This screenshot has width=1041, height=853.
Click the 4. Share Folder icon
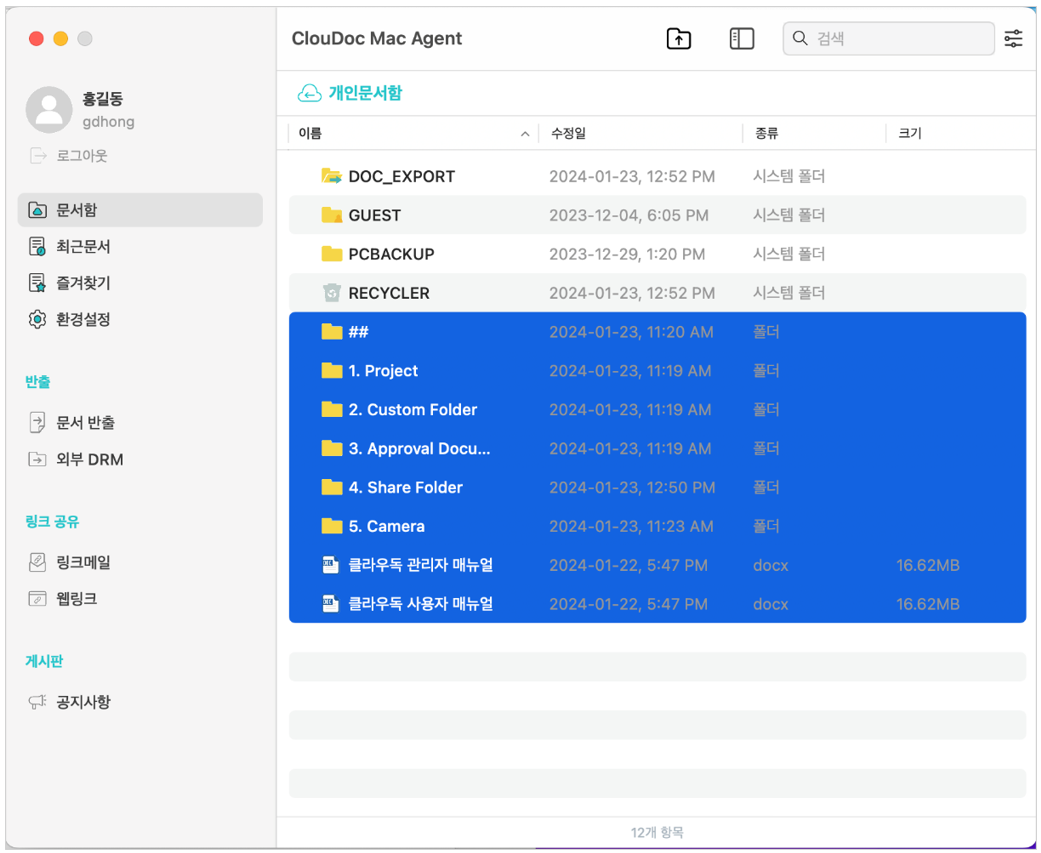tap(331, 487)
